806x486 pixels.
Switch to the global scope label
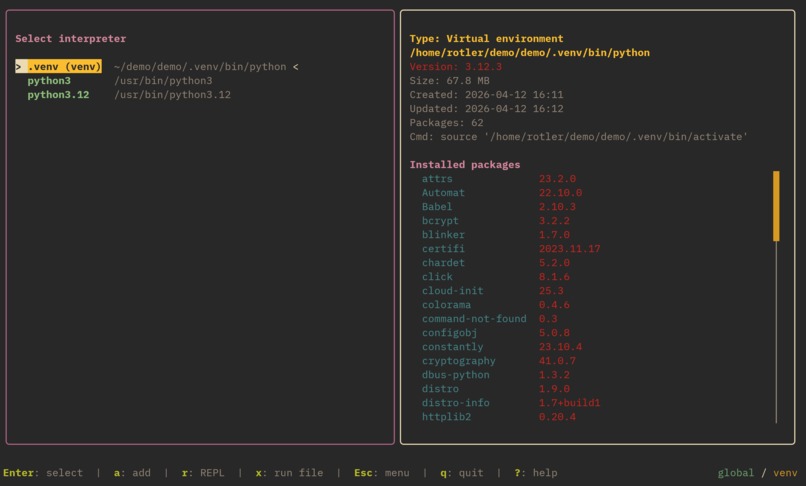[736, 473]
